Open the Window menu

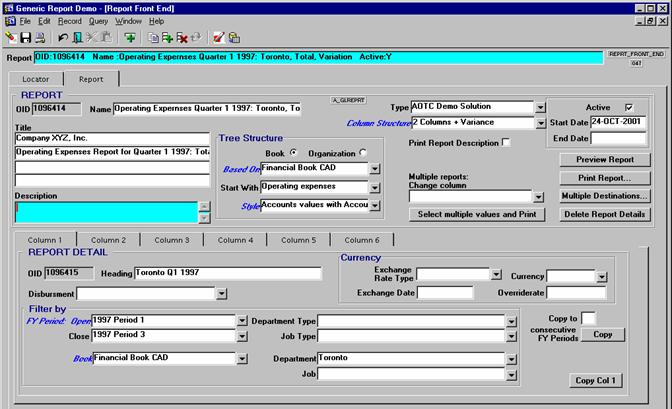[128, 21]
